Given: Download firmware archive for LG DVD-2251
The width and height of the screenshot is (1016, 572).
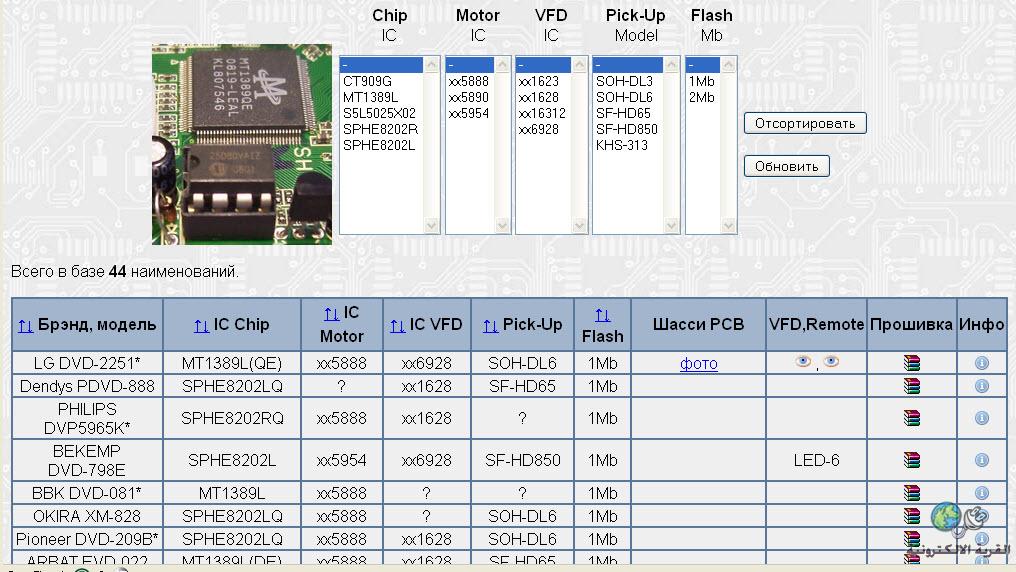Looking at the screenshot, I should [912, 363].
